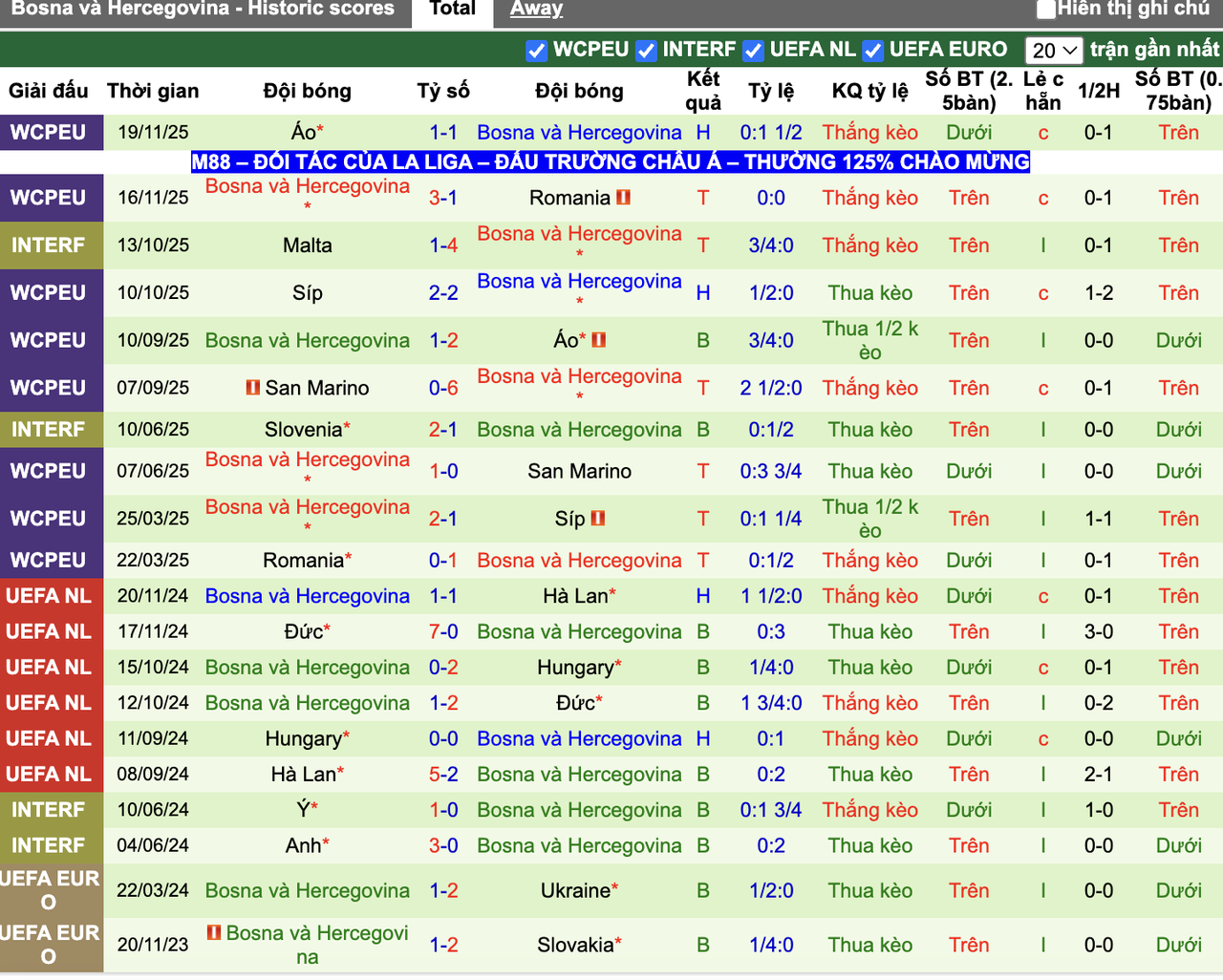Viewport: 1223px width, 980px height.
Task: Open Áo team in the 19/11/25 match
Action: pos(303,133)
